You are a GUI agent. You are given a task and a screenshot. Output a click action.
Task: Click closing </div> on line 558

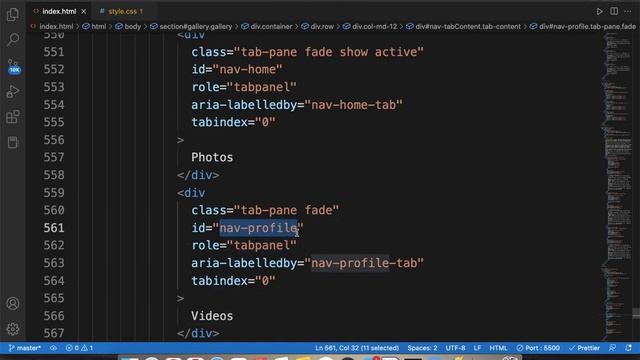pyautogui.click(x=198, y=175)
